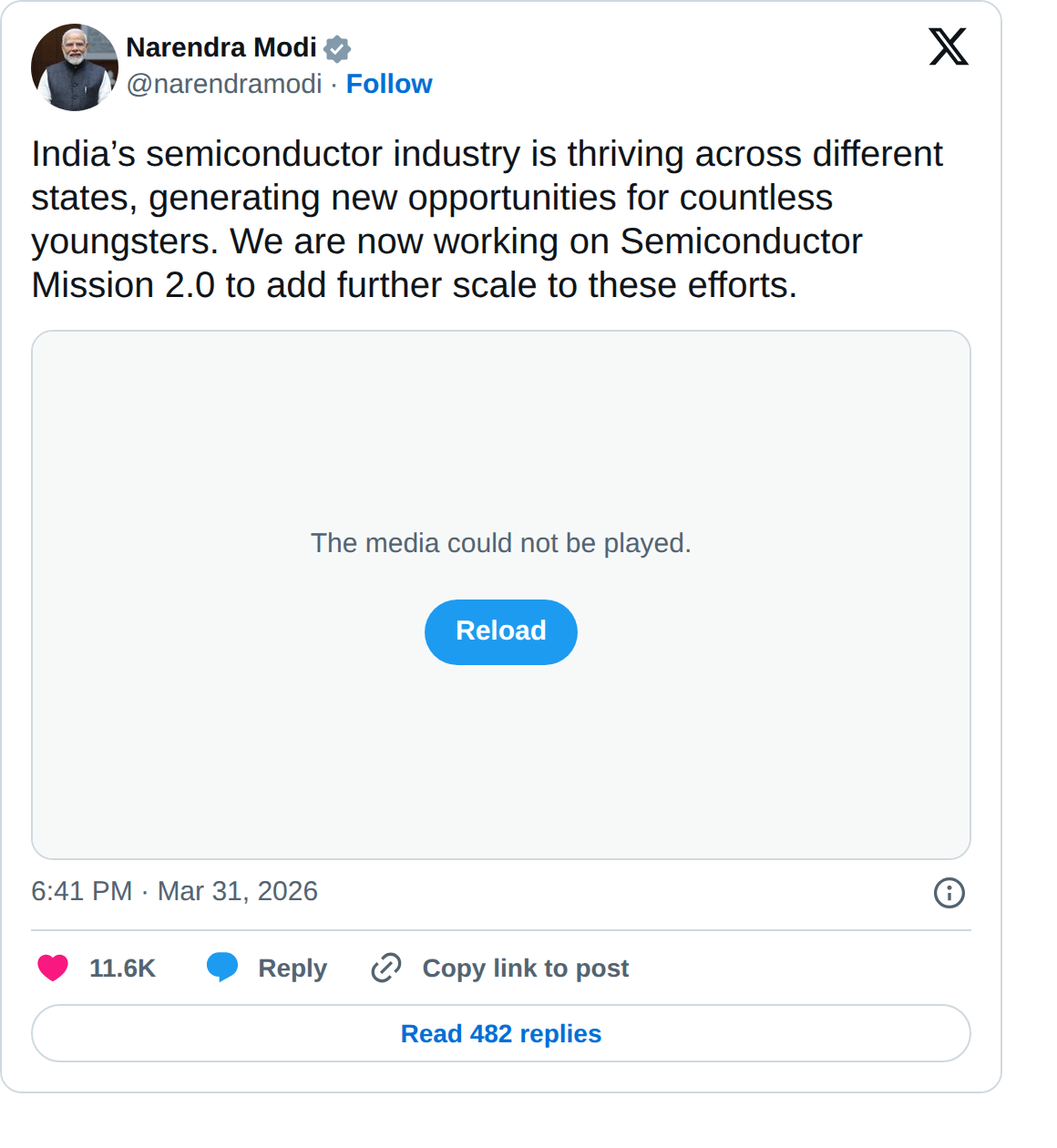Follow the Narendra Modi account

click(x=389, y=84)
